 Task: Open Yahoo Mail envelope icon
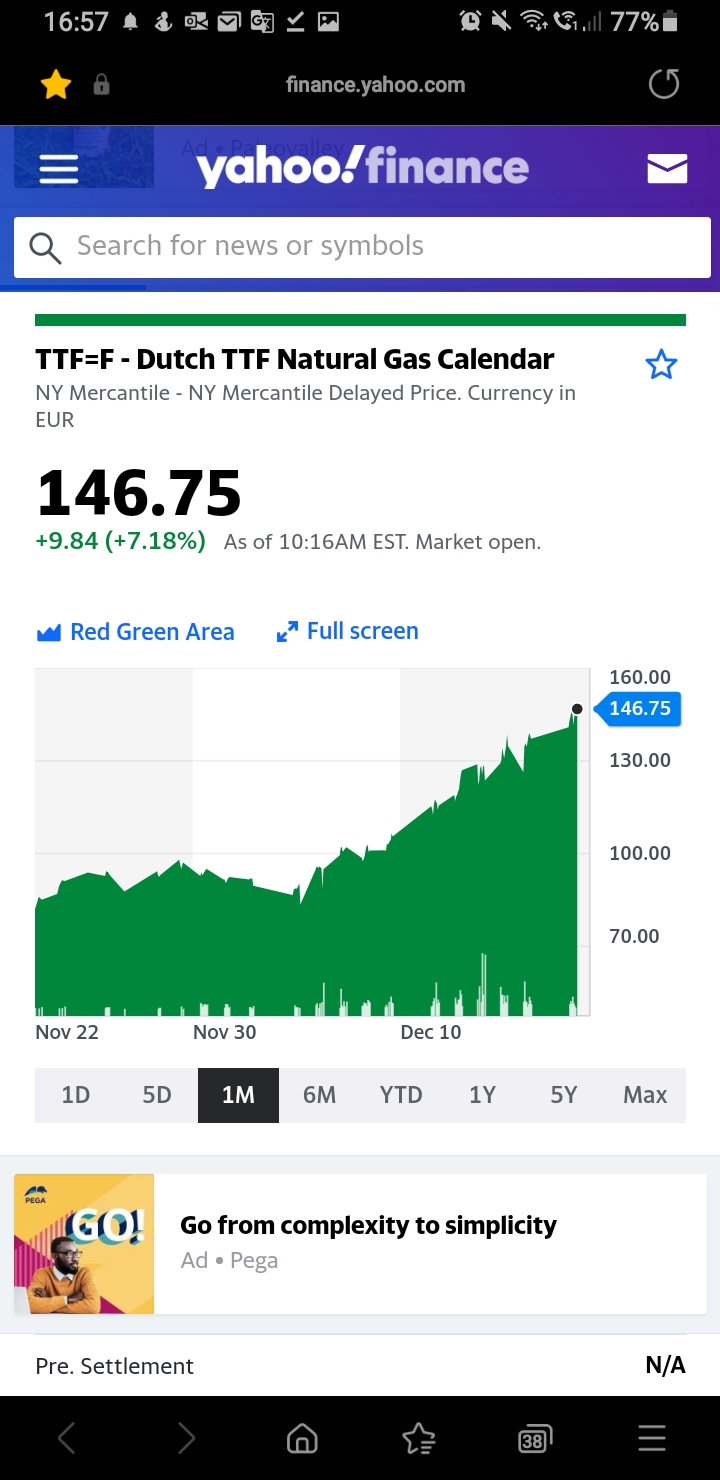tap(667, 169)
